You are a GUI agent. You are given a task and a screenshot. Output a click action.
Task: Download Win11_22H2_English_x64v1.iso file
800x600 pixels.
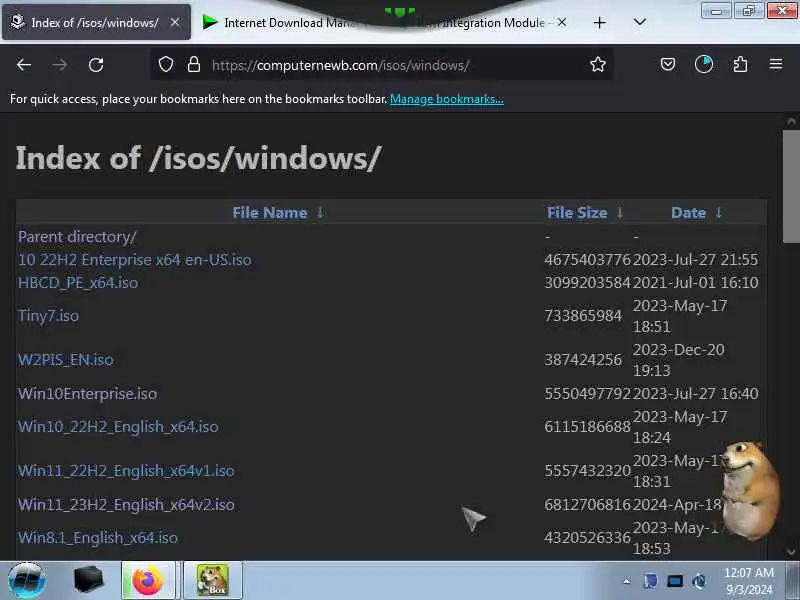[126, 470]
